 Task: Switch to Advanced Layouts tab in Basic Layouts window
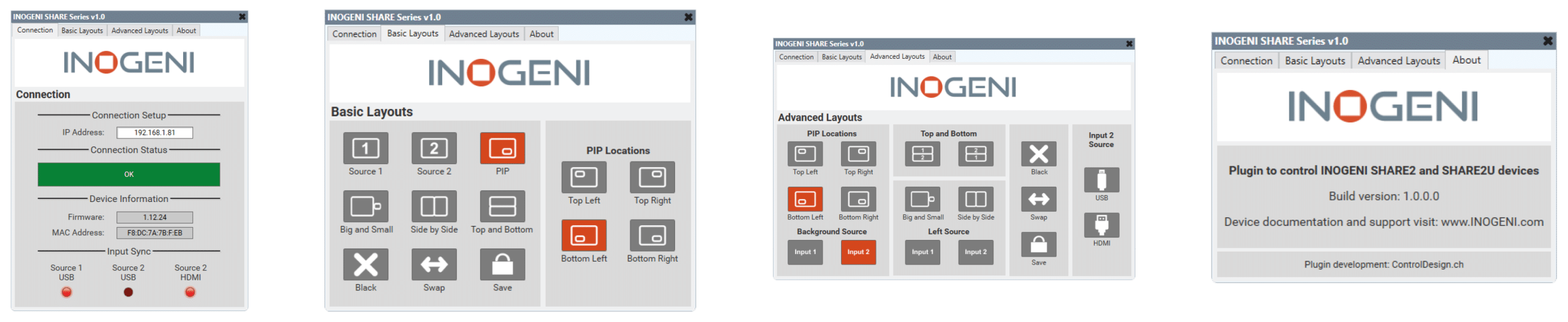tap(484, 34)
